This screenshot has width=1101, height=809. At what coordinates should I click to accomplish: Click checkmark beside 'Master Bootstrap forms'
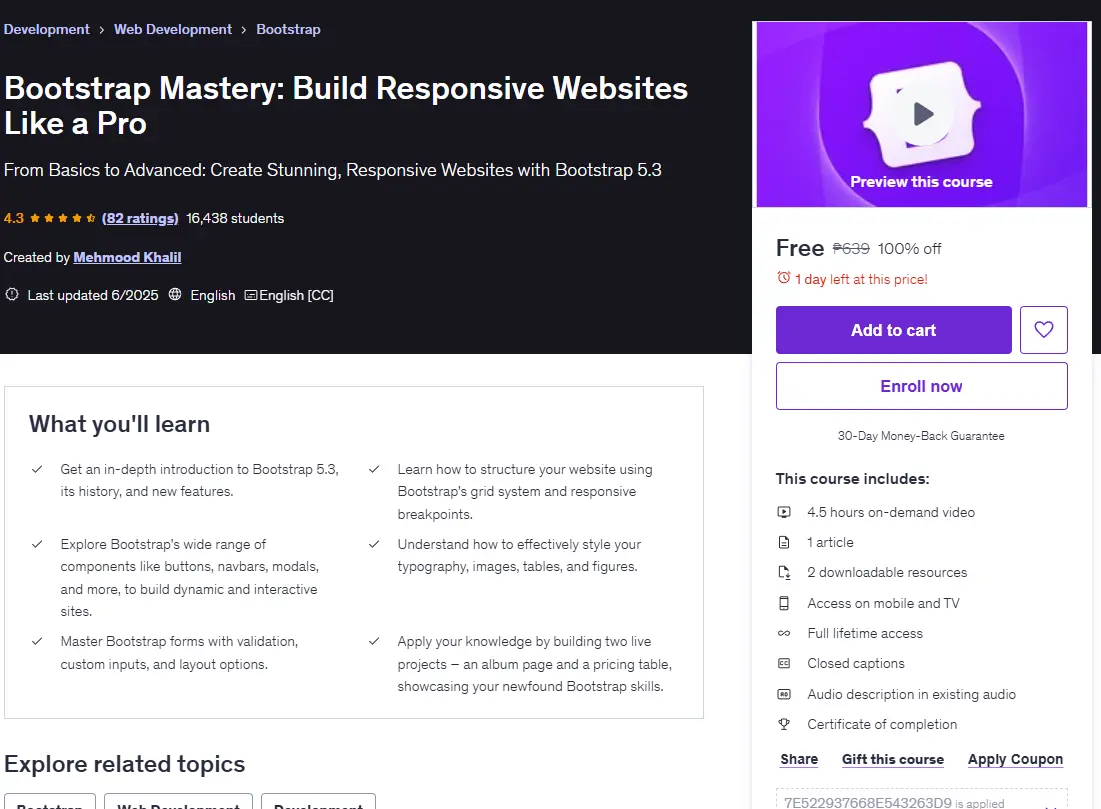pyautogui.click(x=37, y=641)
